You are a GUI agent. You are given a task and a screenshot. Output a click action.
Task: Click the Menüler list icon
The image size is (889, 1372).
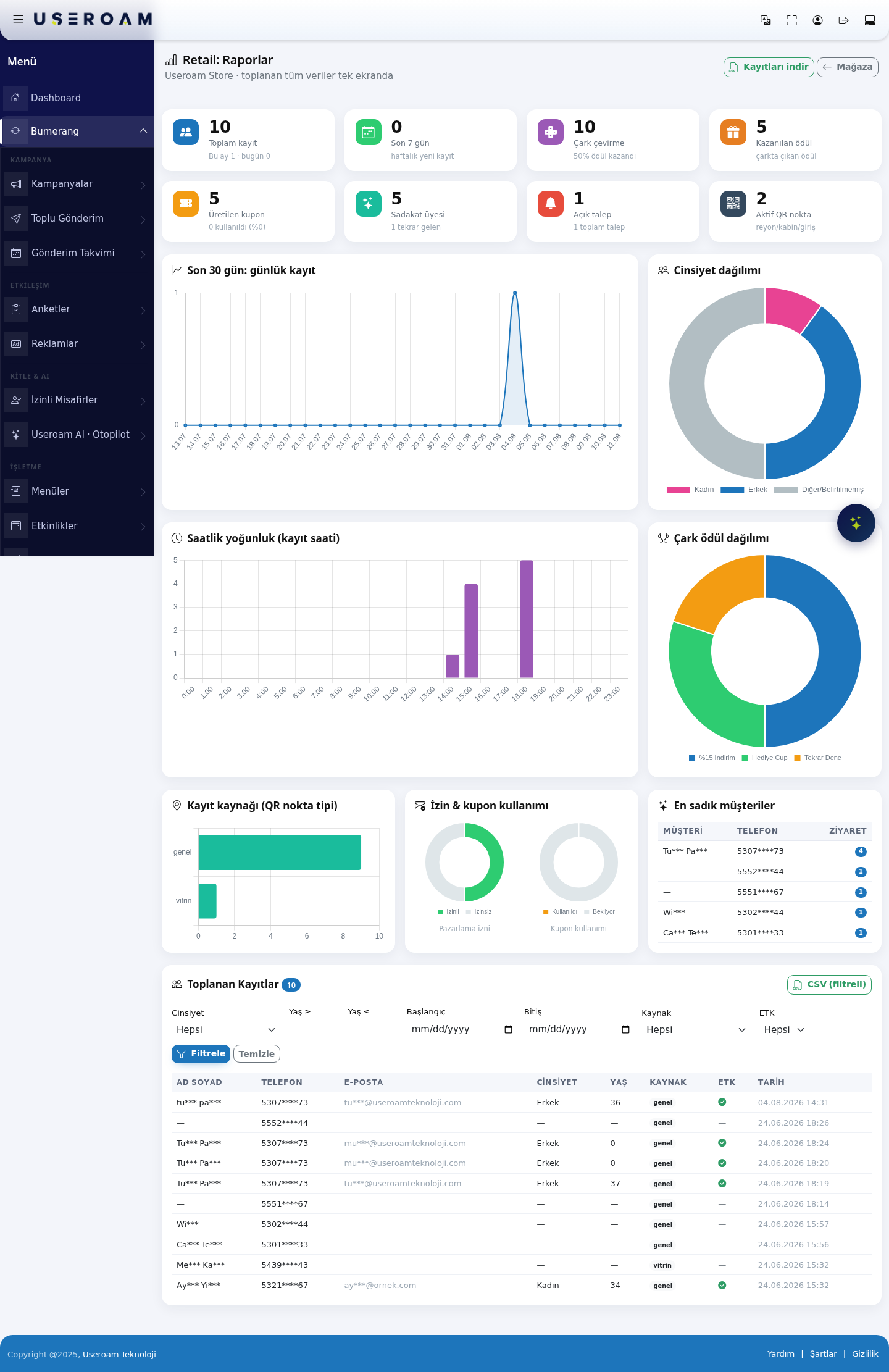16,491
